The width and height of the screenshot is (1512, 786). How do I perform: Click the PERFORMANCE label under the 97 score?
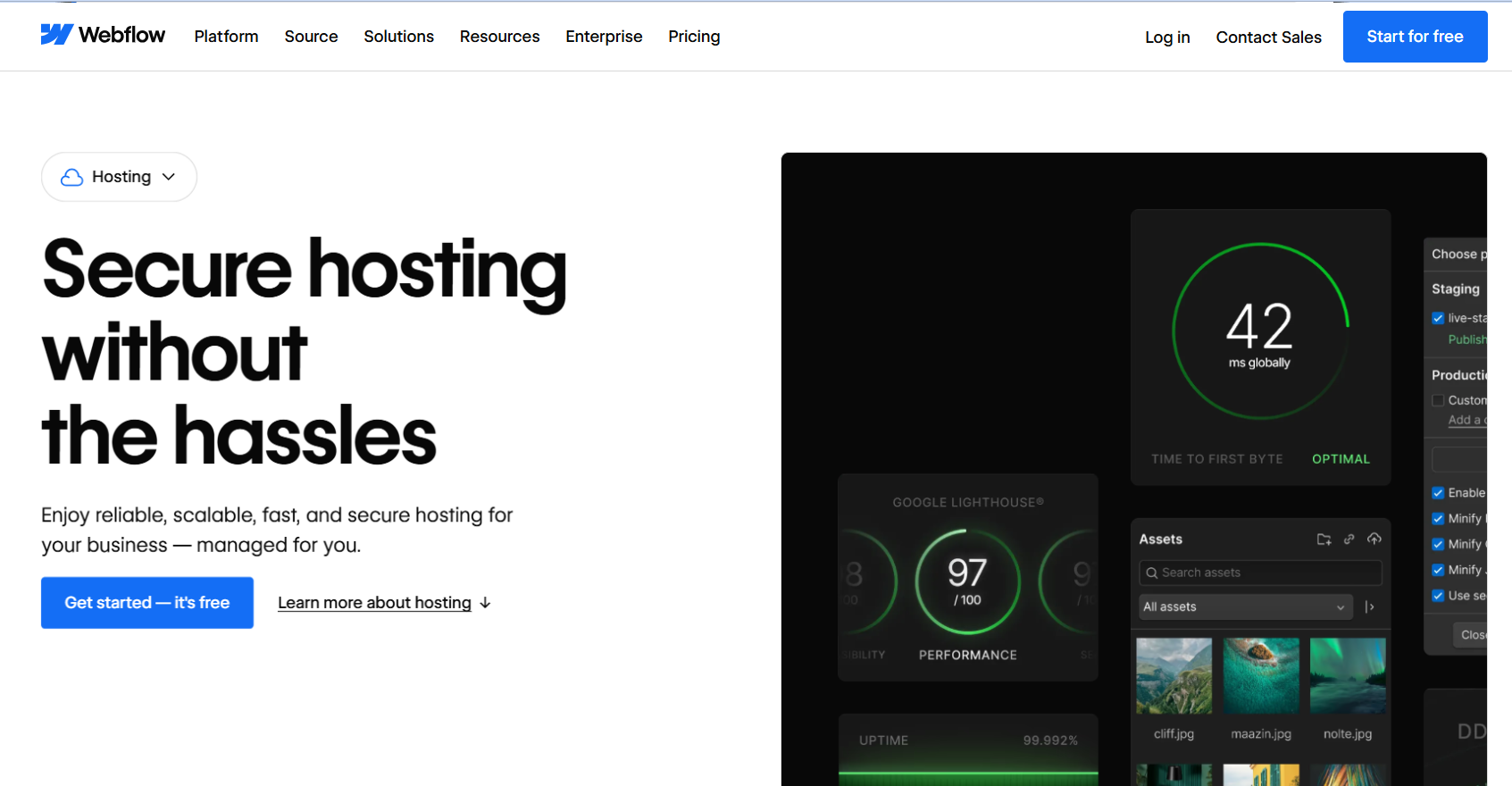coord(968,655)
